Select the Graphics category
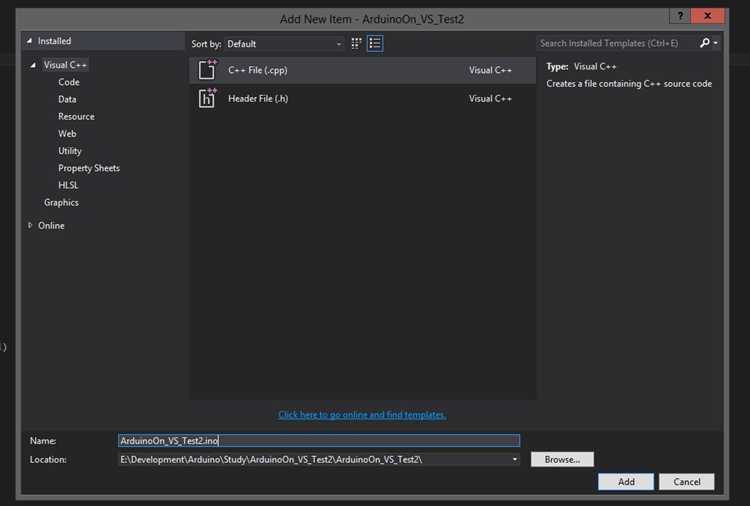This screenshot has width=750, height=506. [x=61, y=203]
